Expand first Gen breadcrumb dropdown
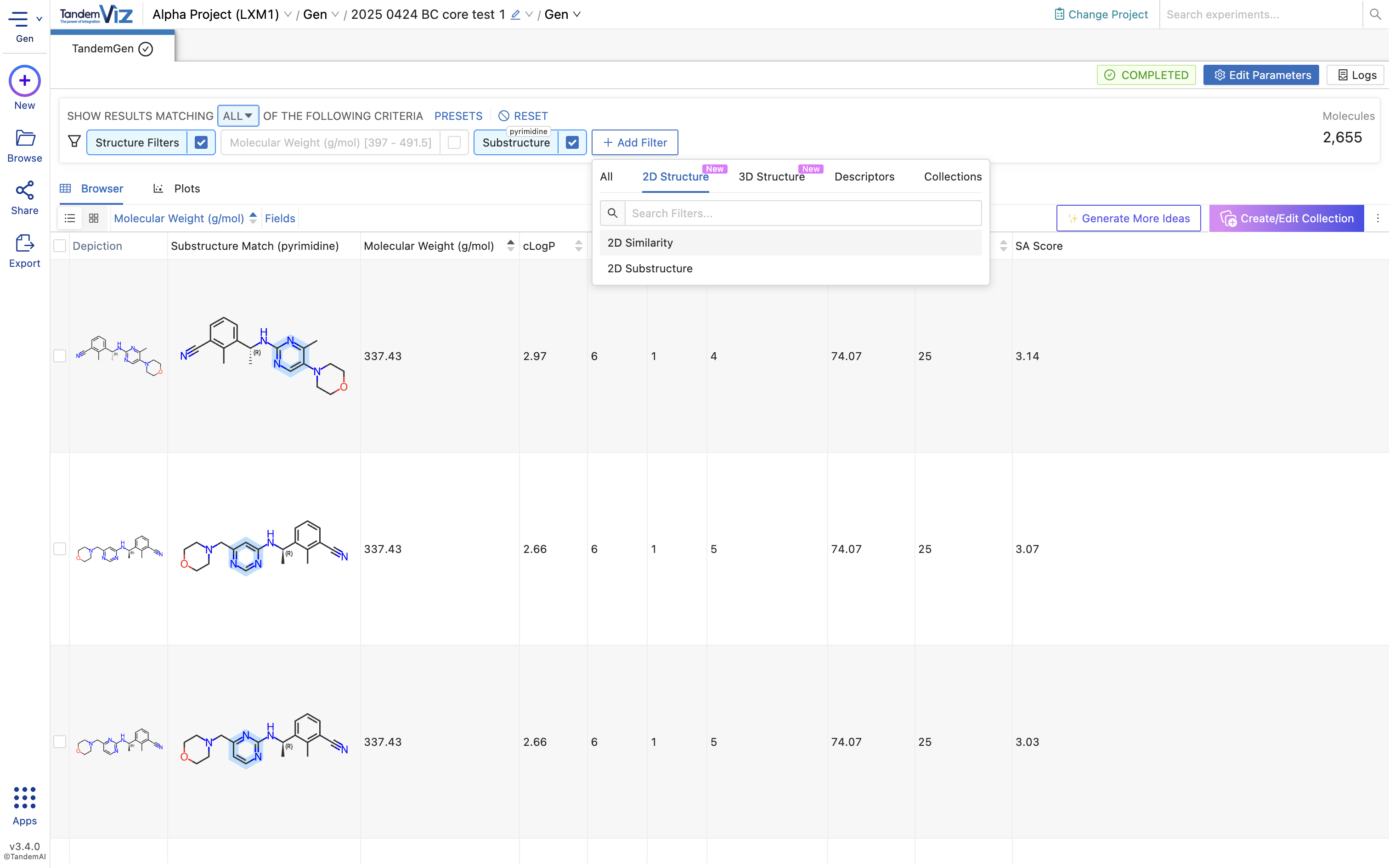The width and height of the screenshot is (1389, 868). click(x=335, y=15)
